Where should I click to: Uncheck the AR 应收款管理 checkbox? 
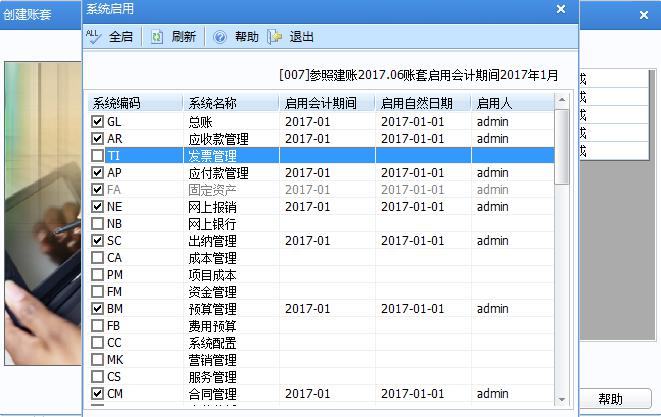(97, 139)
